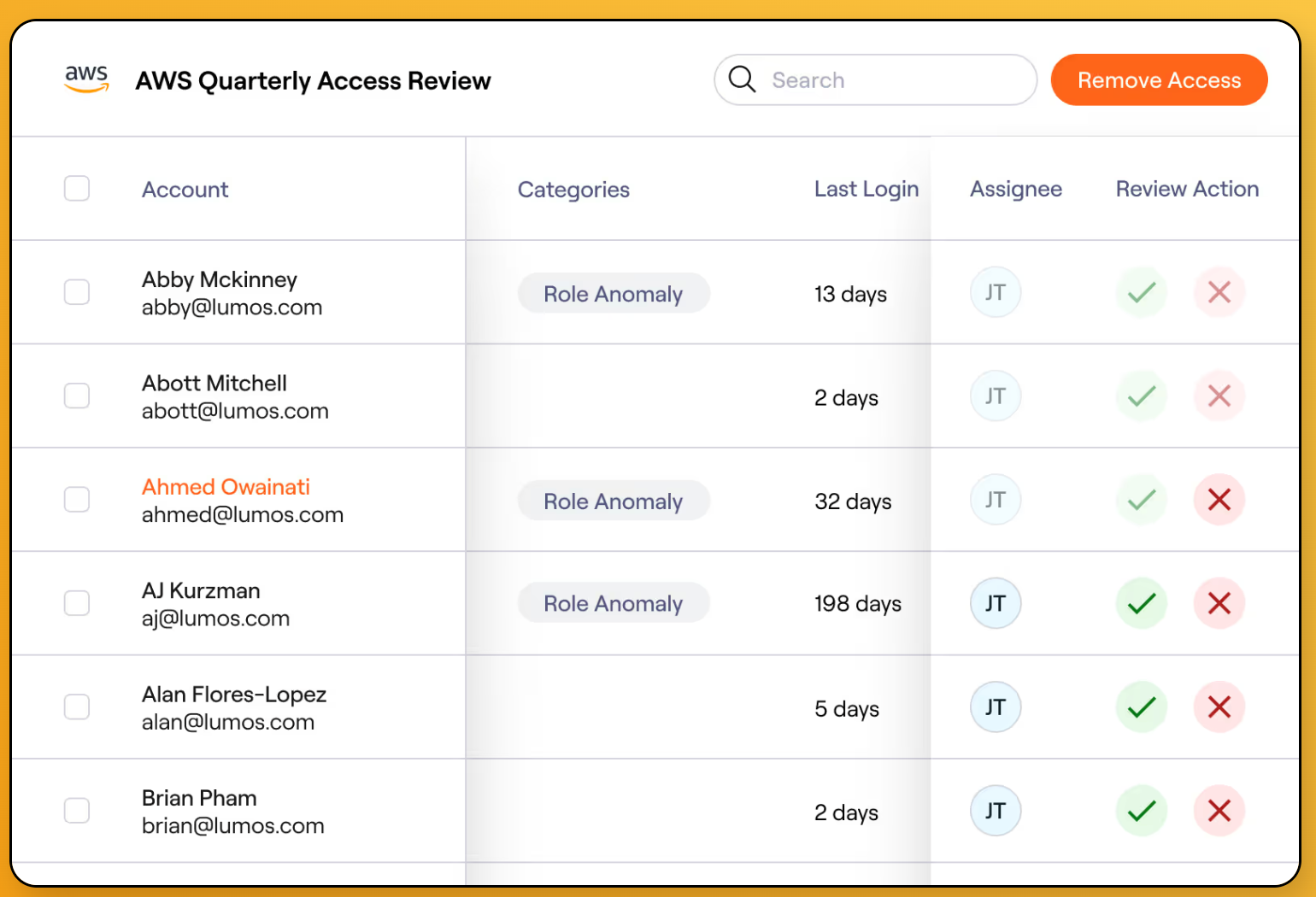Sort by the Account column header
Viewport: 1316px width, 897px height.
185,189
